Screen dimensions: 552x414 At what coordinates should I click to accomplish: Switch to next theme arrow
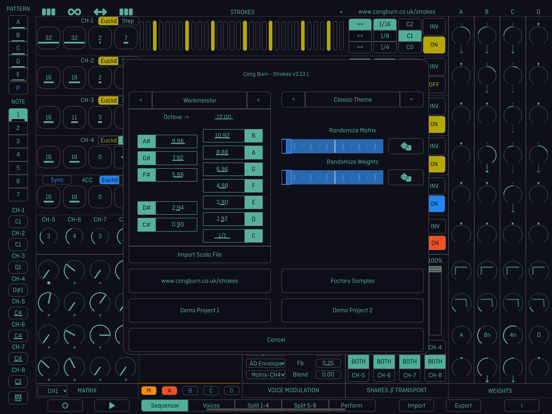coord(412,100)
